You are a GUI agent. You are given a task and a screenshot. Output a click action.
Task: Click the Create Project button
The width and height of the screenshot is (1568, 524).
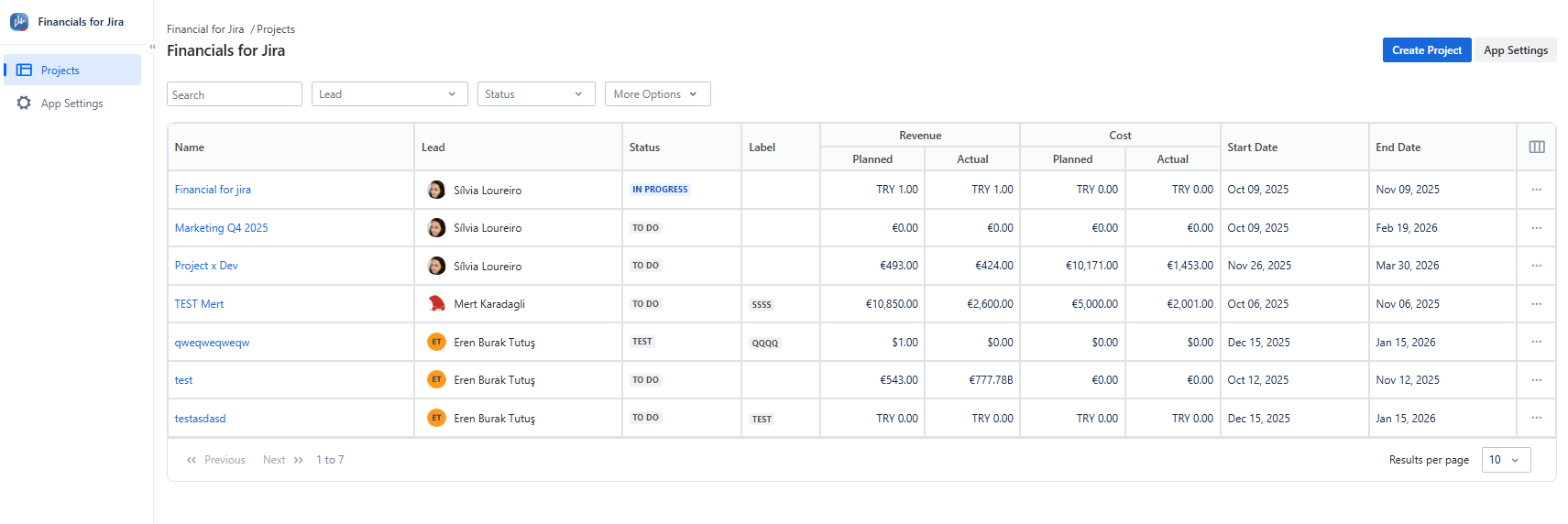pos(1427,50)
